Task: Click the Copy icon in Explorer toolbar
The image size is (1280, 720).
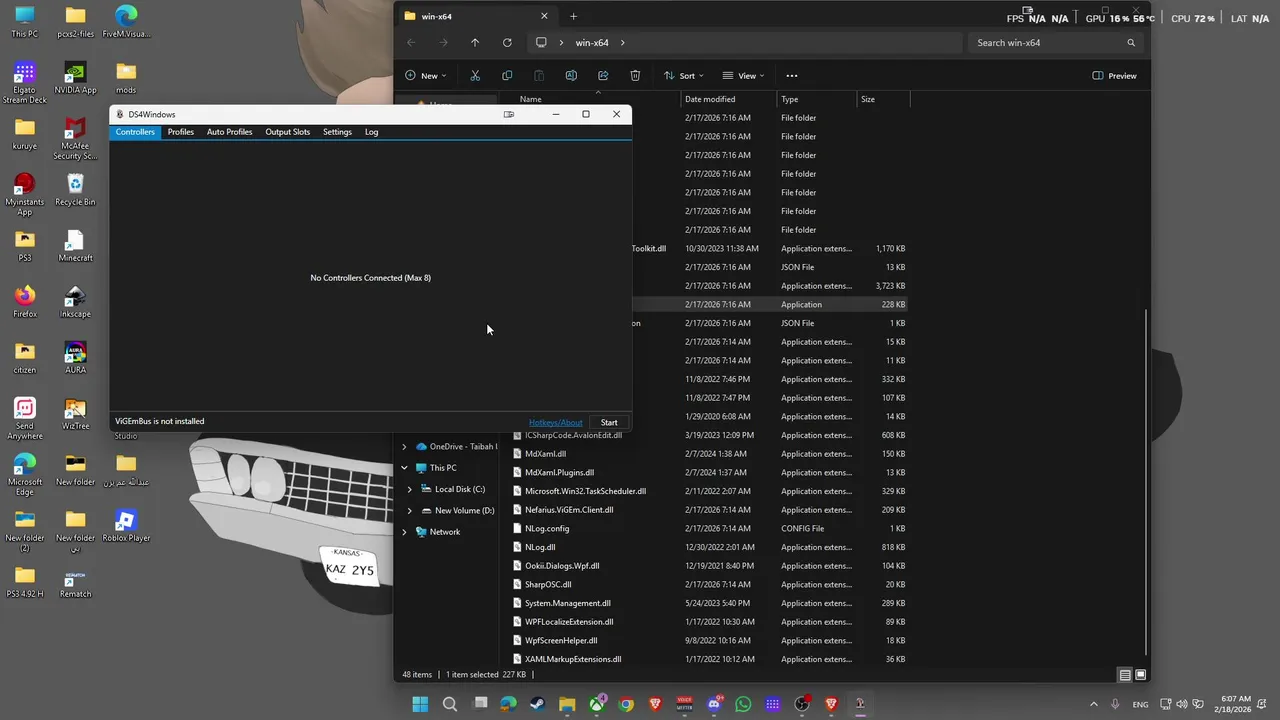Action: tap(507, 76)
